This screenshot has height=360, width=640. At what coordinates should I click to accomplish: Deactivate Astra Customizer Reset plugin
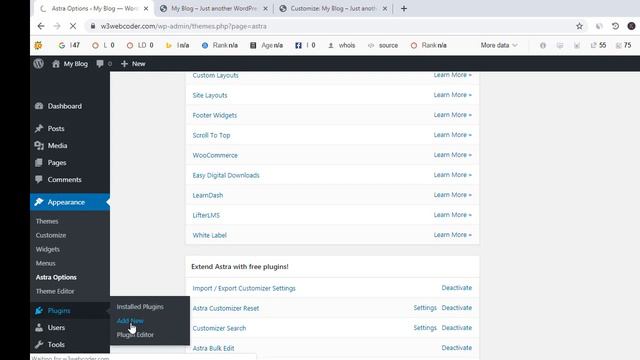[456, 308]
